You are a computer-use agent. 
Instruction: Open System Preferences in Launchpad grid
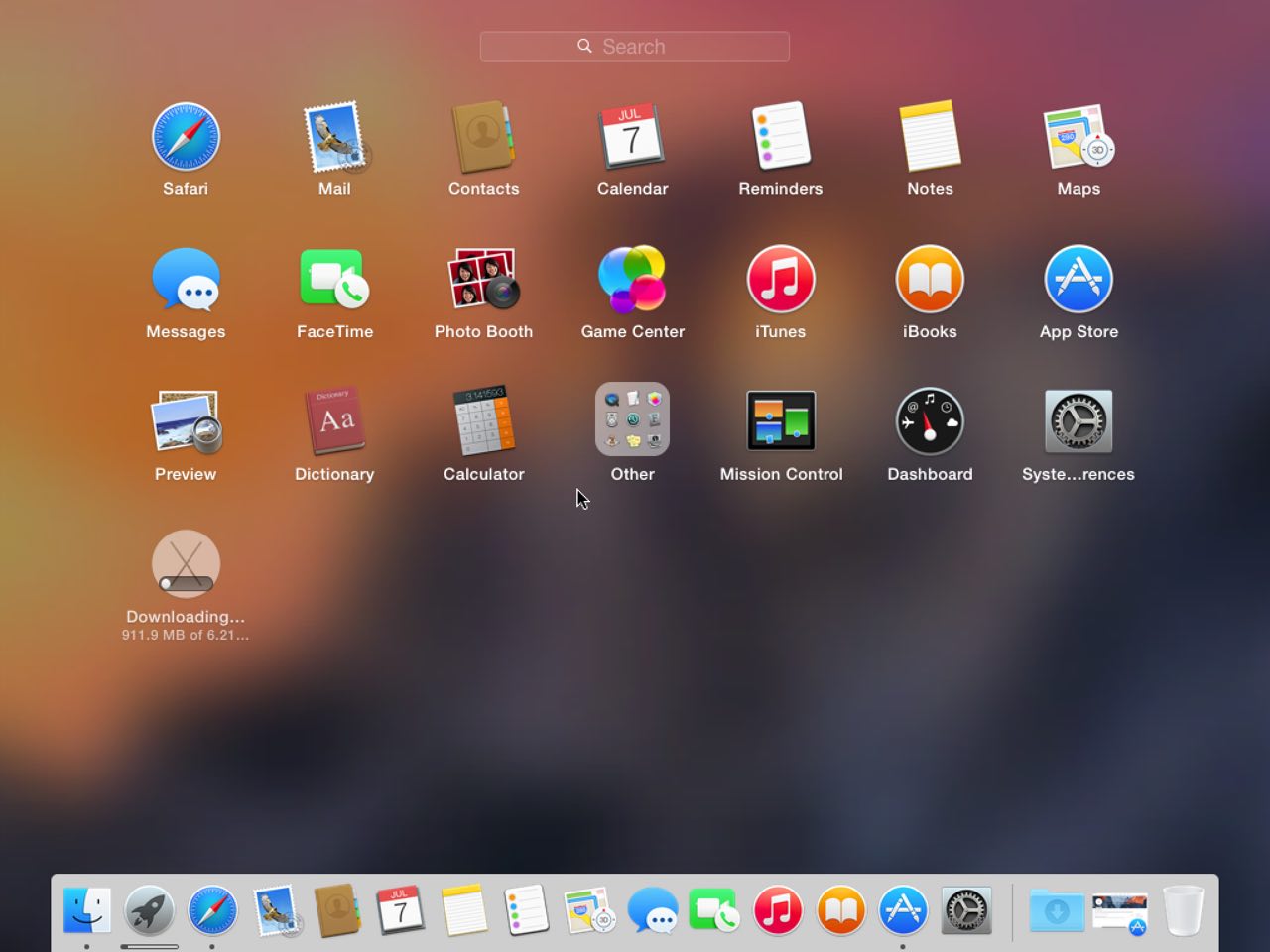(x=1079, y=421)
